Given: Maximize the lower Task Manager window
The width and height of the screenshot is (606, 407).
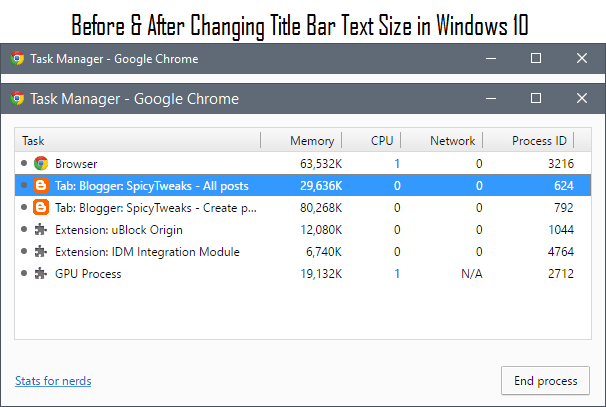Looking at the screenshot, I should [x=536, y=98].
